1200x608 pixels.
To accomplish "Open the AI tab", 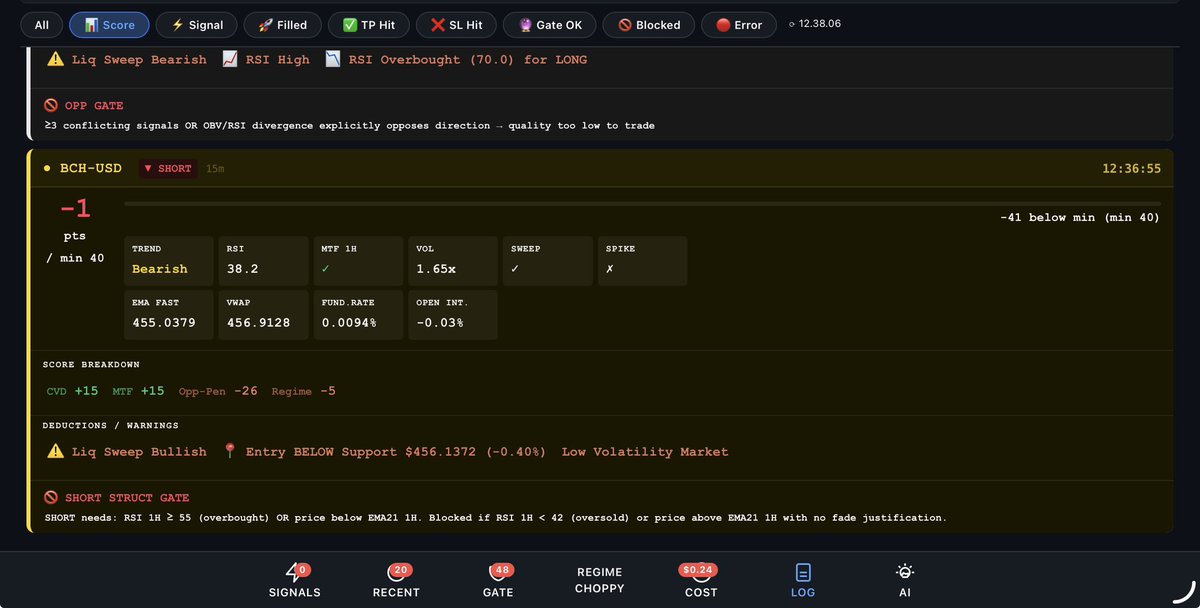I will (904, 580).
